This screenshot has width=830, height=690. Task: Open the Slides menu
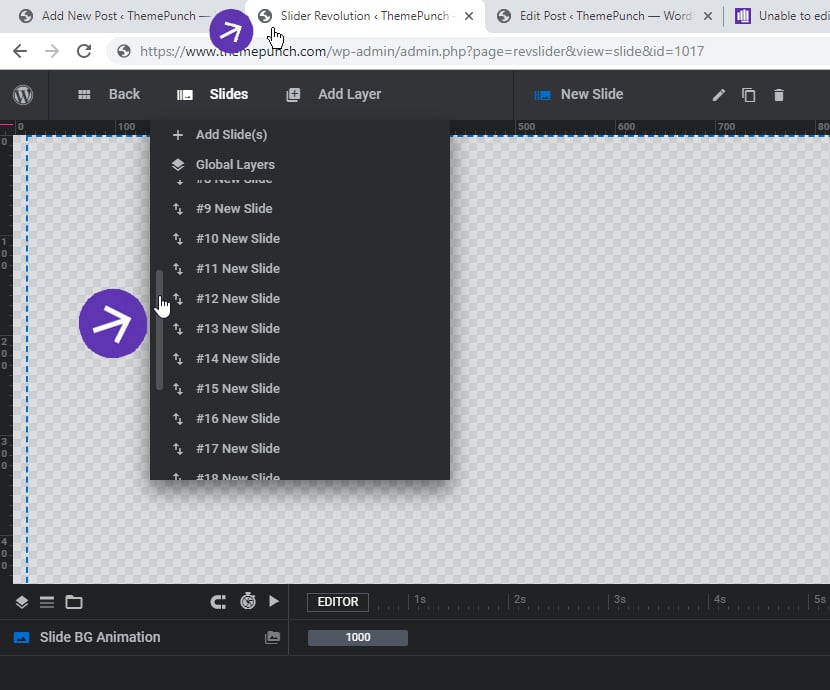228,94
